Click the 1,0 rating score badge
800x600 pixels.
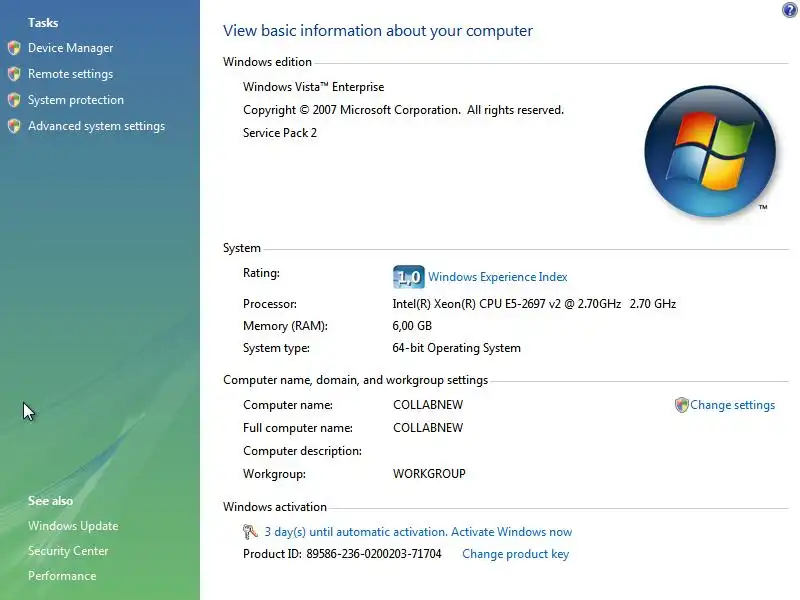click(408, 277)
